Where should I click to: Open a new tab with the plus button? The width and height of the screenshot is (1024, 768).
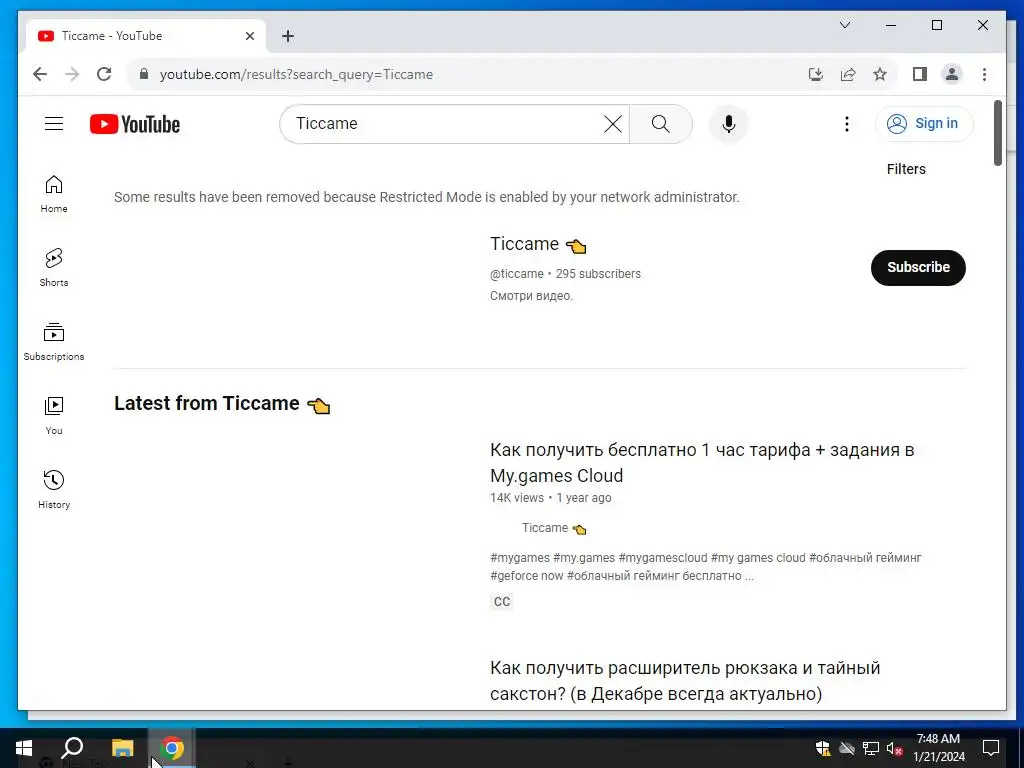(x=288, y=36)
